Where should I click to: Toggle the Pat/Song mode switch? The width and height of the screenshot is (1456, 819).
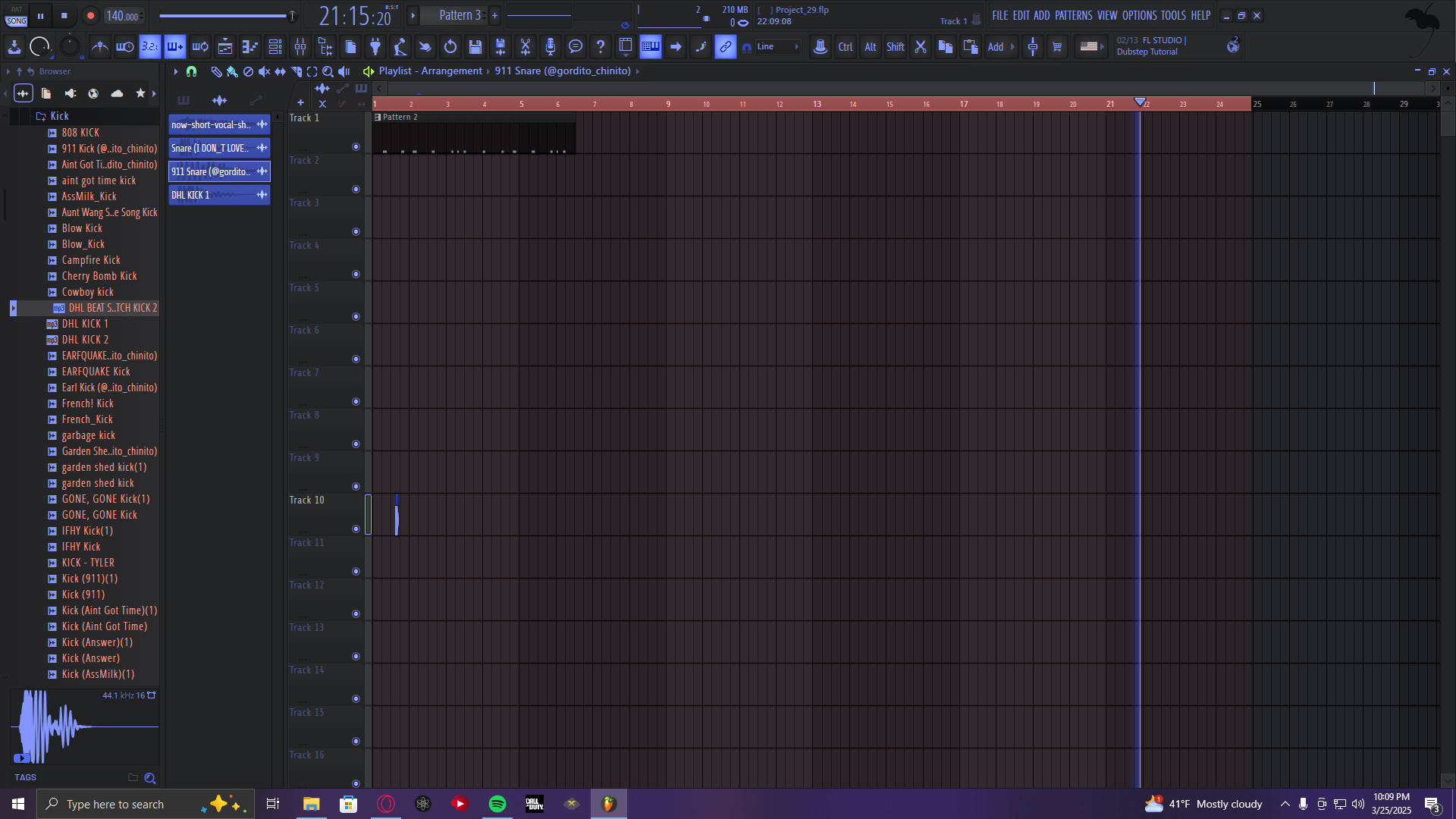pyautogui.click(x=17, y=15)
